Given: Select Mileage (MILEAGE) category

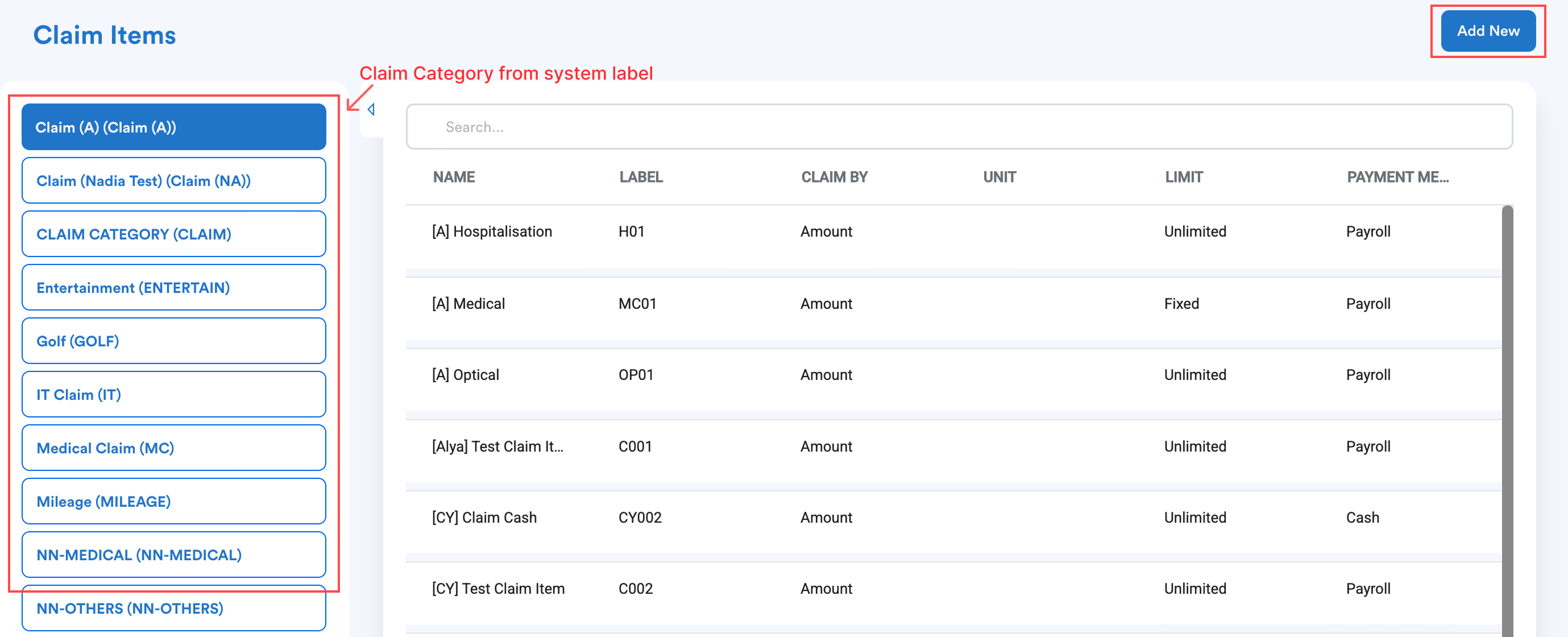Looking at the screenshot, I should point(173,501).
